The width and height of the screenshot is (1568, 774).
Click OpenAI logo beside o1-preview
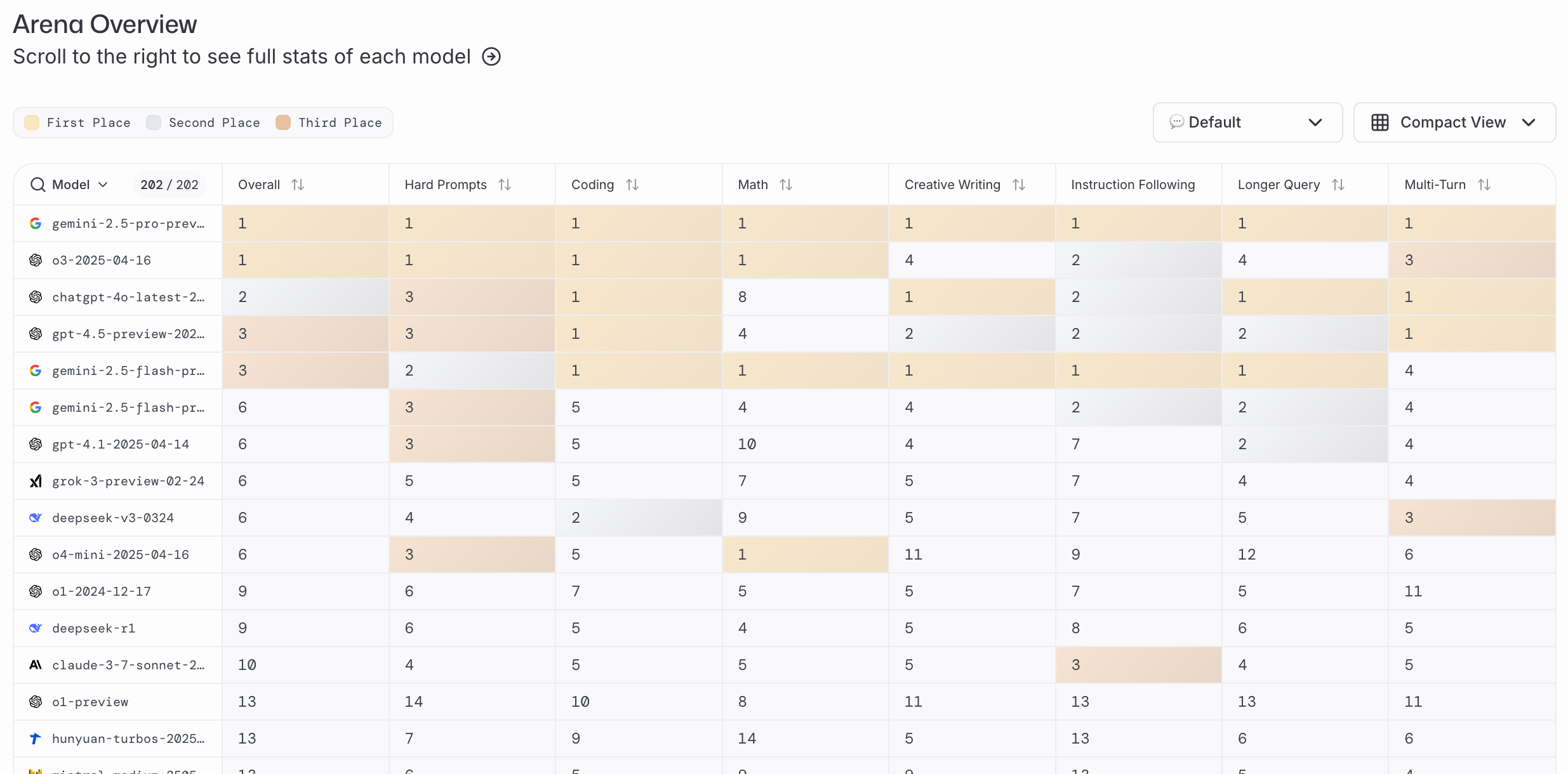36,702
